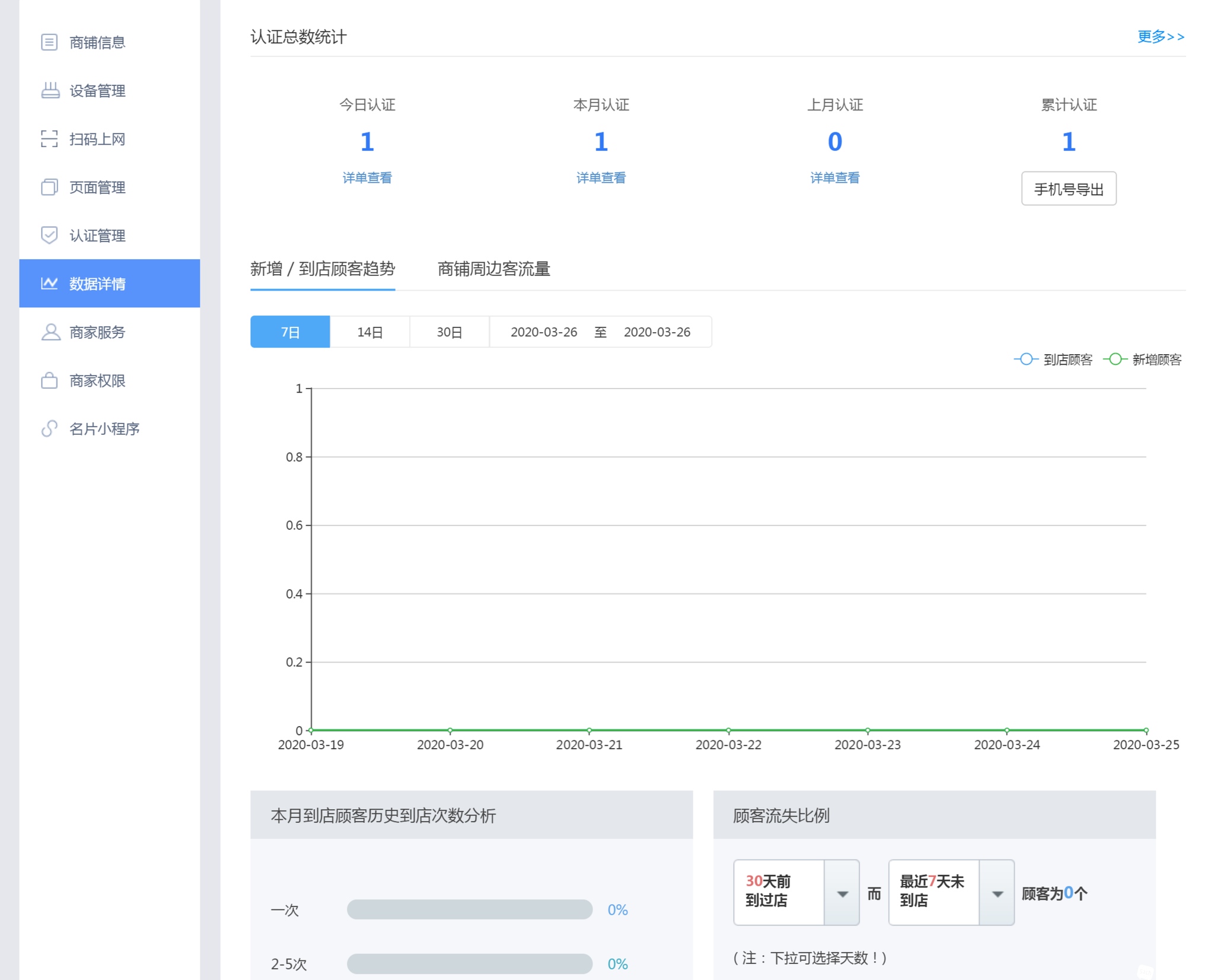Select the 7日 range button

290,332
